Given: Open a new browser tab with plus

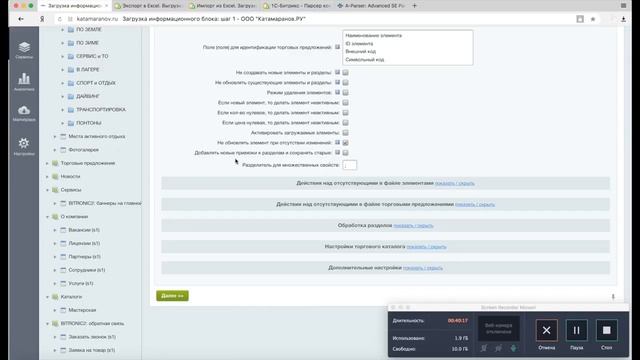Looking at the screenshot, I should coord(414,6).
